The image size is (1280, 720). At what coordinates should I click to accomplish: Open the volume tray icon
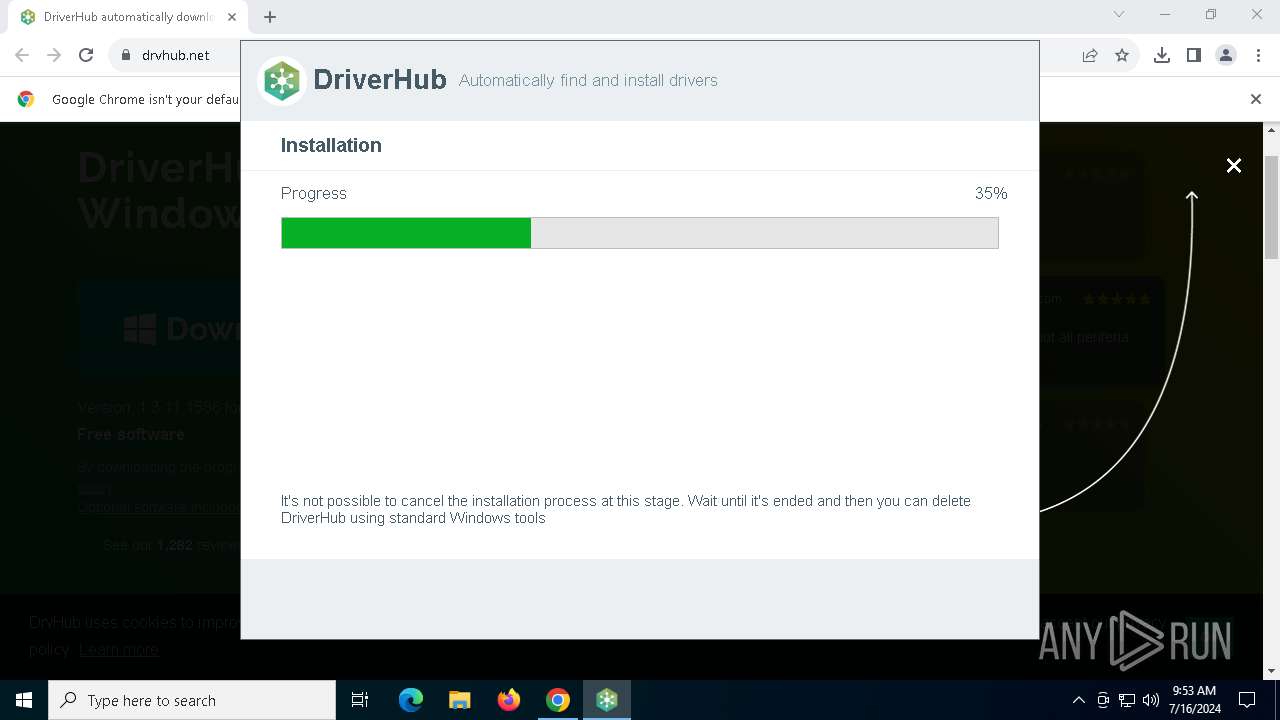pos(1151,700)
